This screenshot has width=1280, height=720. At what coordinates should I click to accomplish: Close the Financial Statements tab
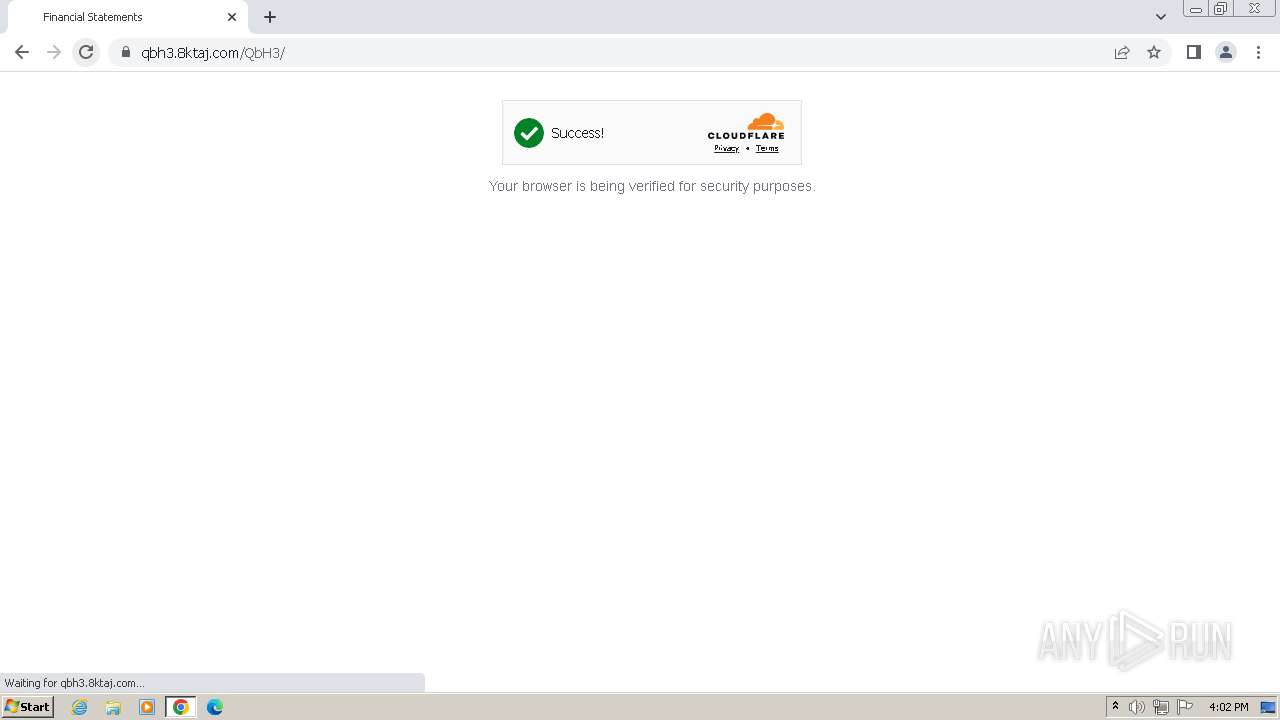point(232,17)
